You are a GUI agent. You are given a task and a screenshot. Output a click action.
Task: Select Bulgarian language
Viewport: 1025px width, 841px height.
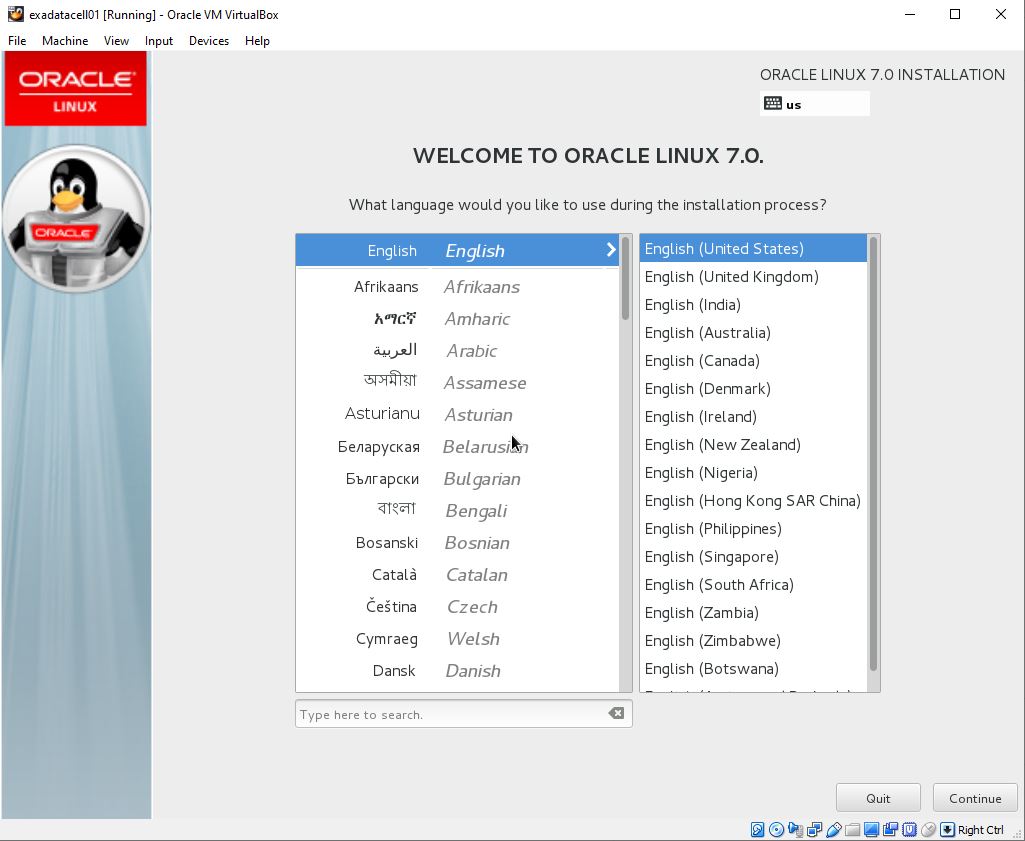[x=457, y=478]
